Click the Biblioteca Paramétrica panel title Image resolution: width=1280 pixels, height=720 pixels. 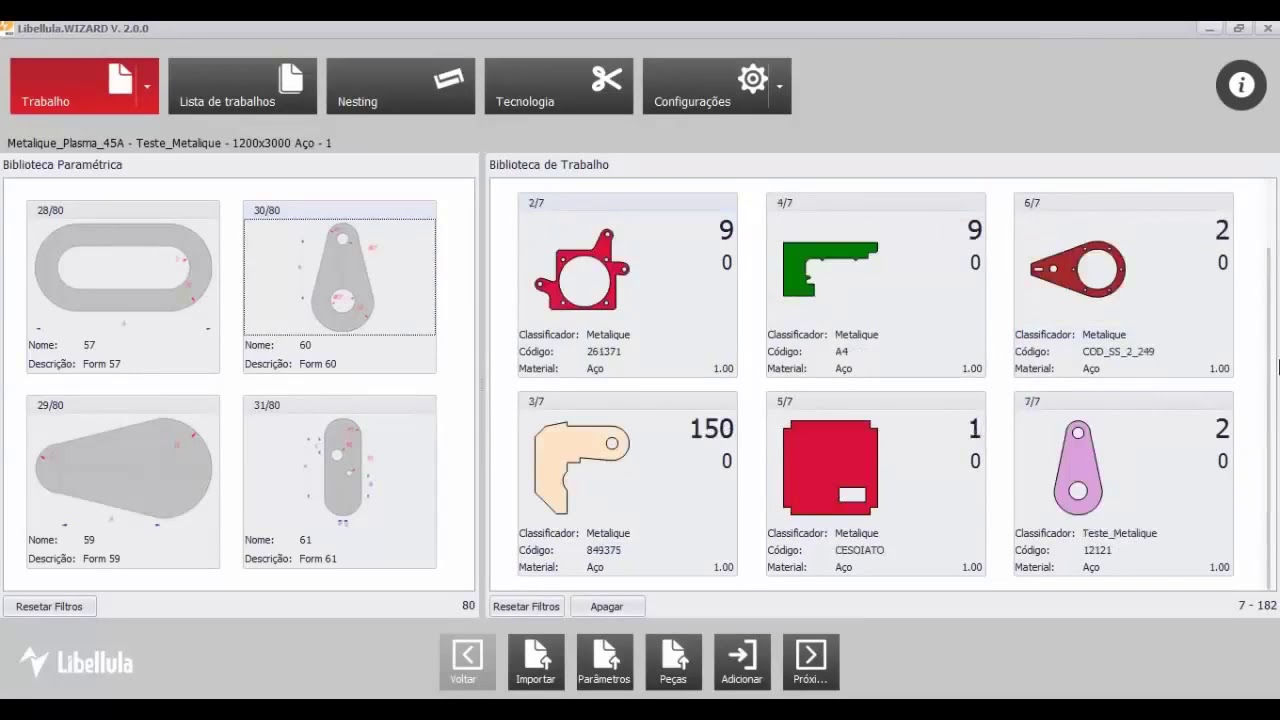[x=63, y=165]
